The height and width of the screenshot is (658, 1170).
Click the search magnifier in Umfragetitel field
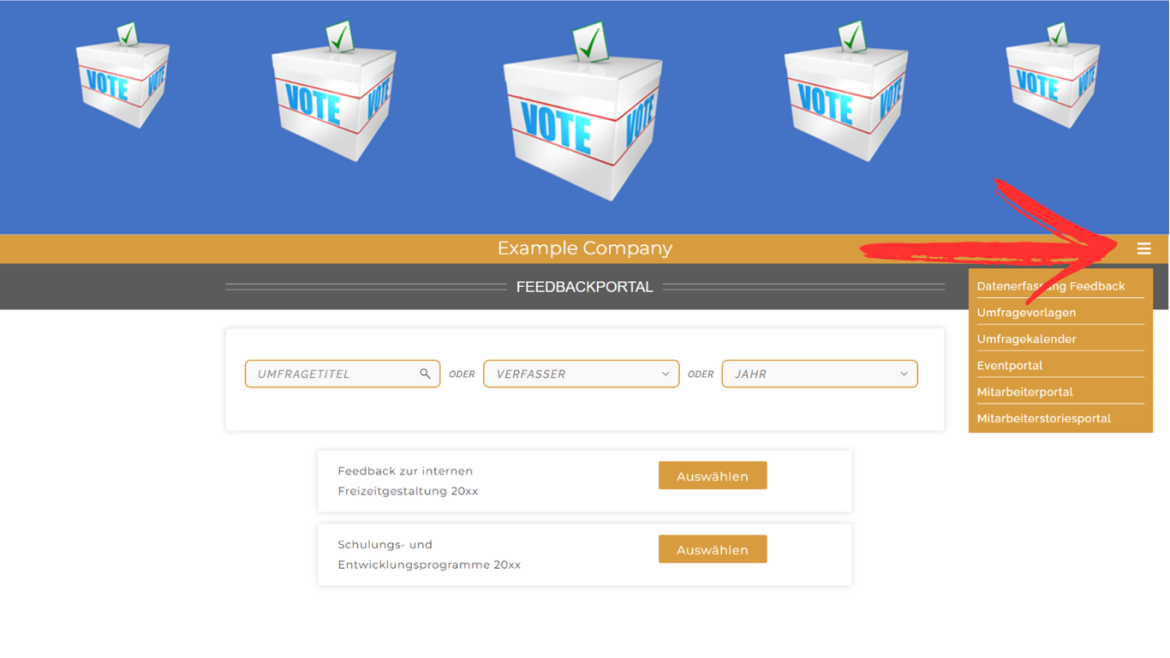click(x=425, y=374)
